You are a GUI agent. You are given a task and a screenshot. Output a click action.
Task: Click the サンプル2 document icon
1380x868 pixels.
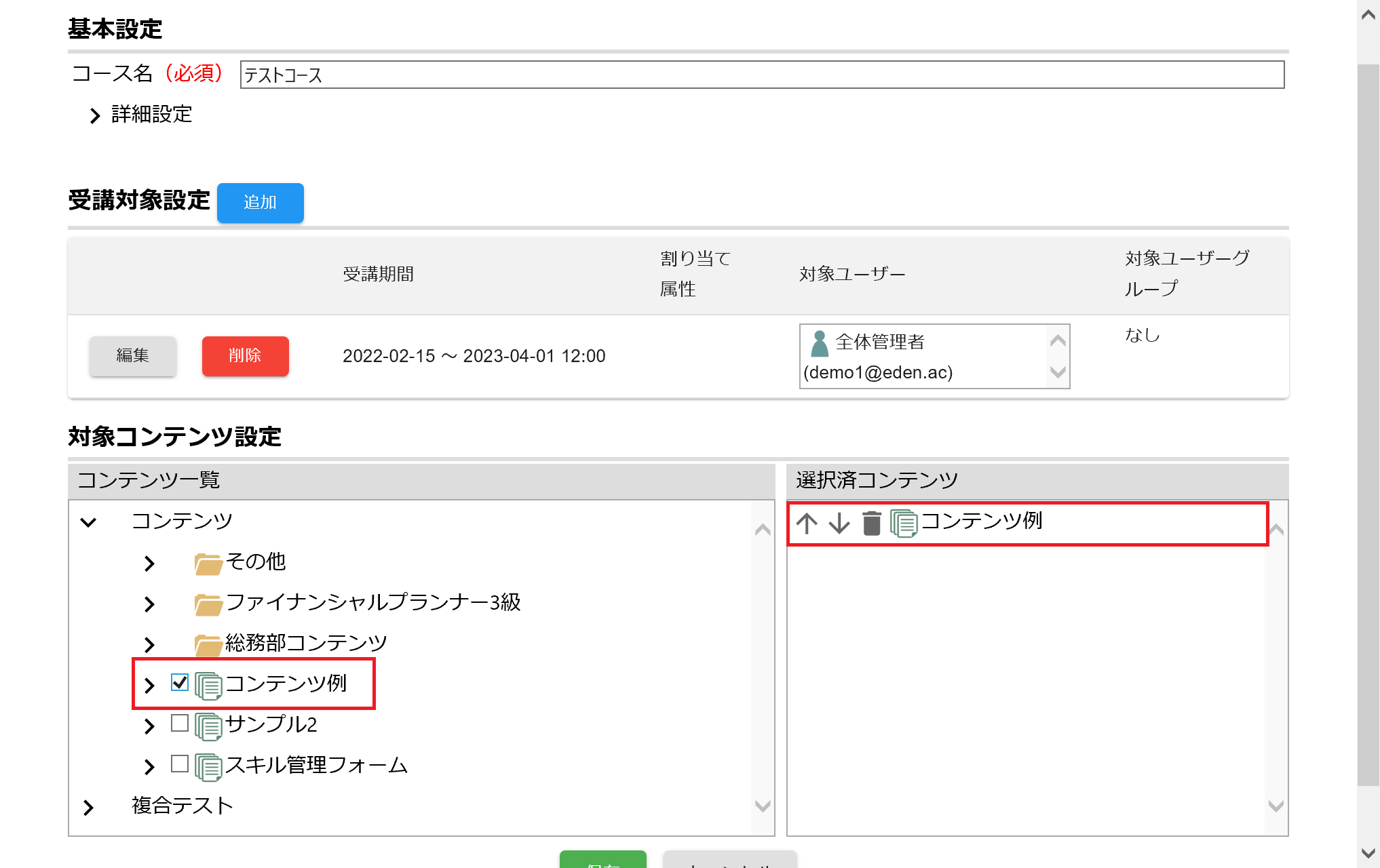(x=208, y=726)
